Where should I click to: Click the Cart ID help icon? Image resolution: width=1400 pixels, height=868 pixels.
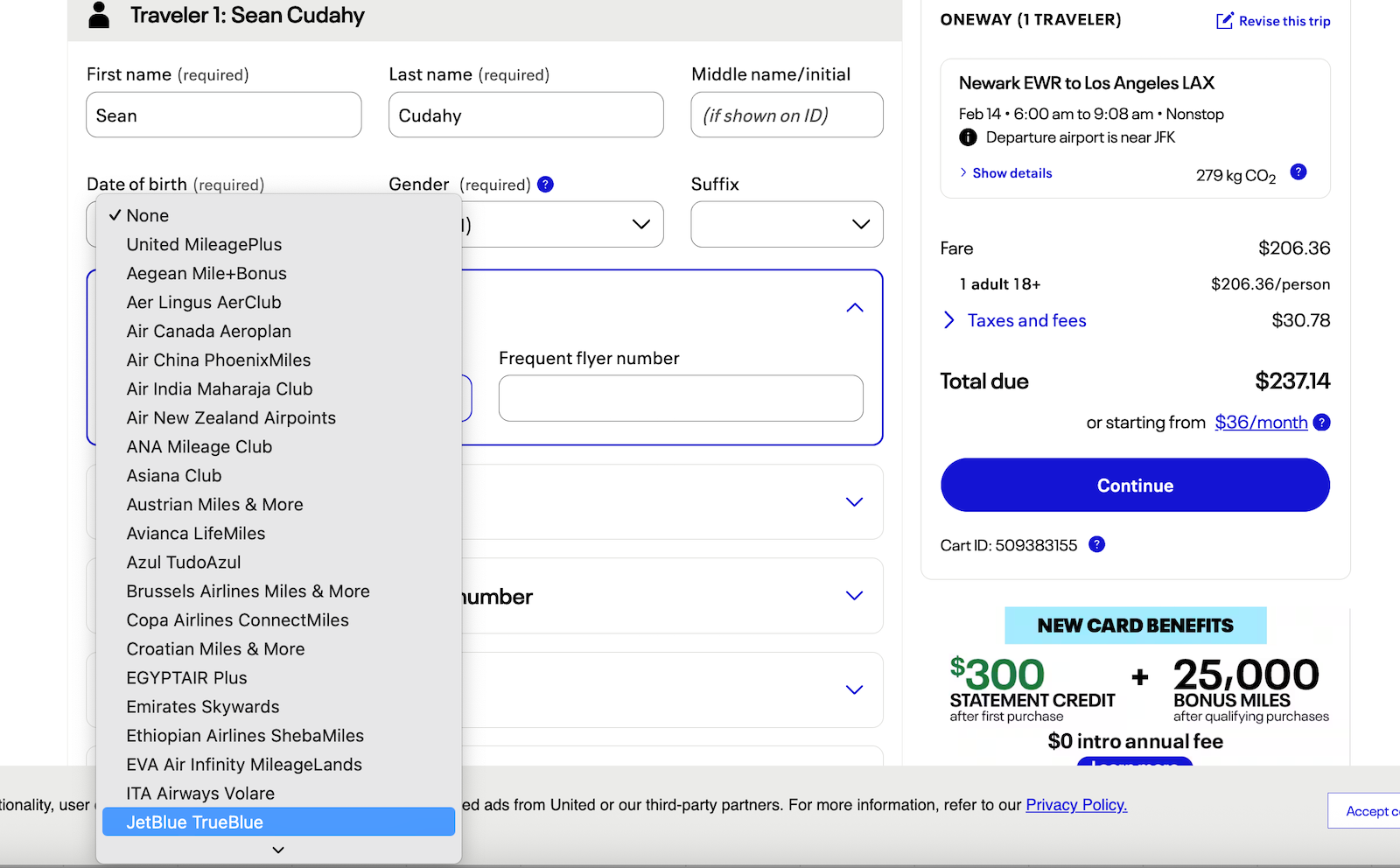pos(1096,544)
